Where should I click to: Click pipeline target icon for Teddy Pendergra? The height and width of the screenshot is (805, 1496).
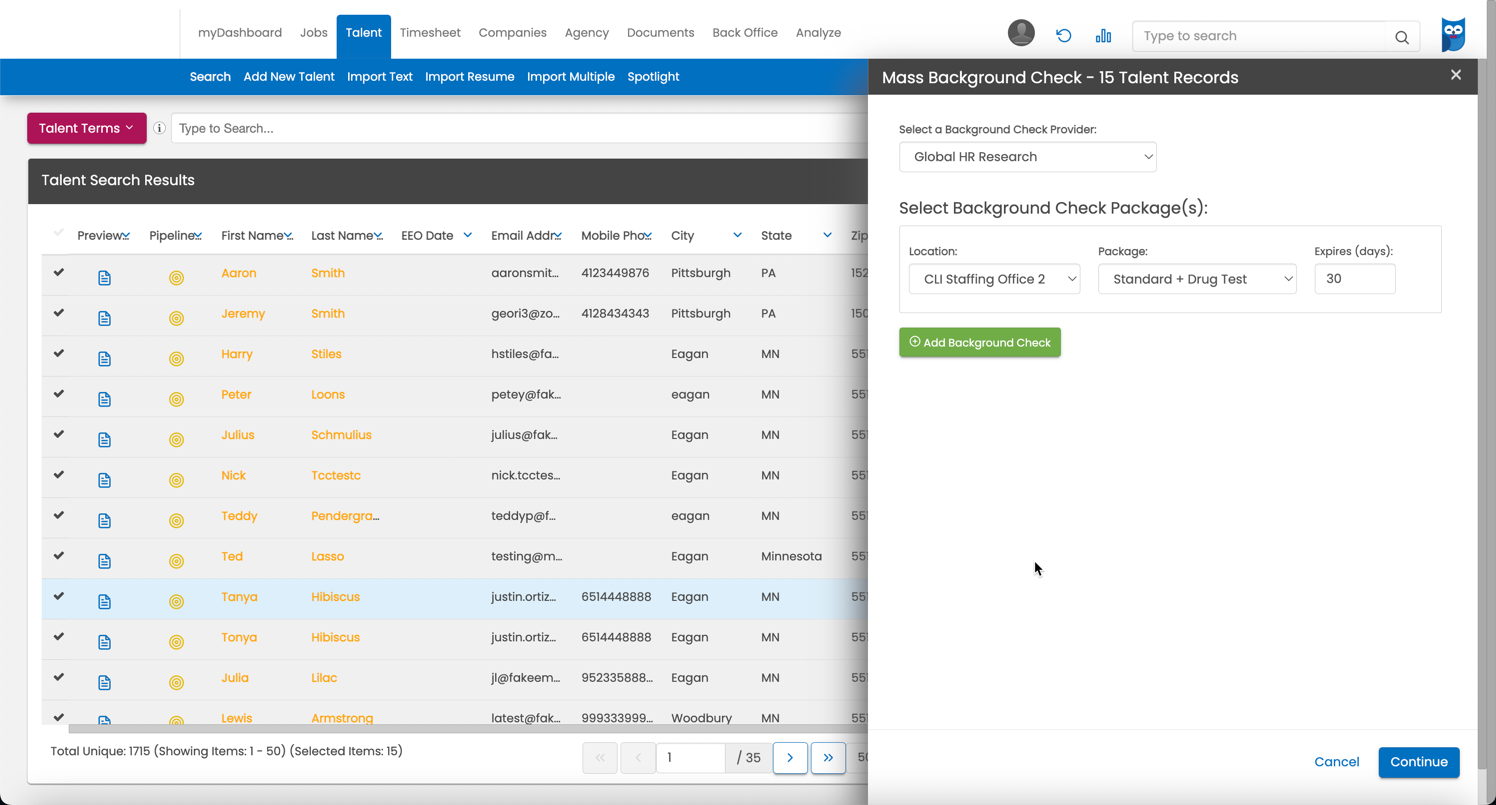176,521
